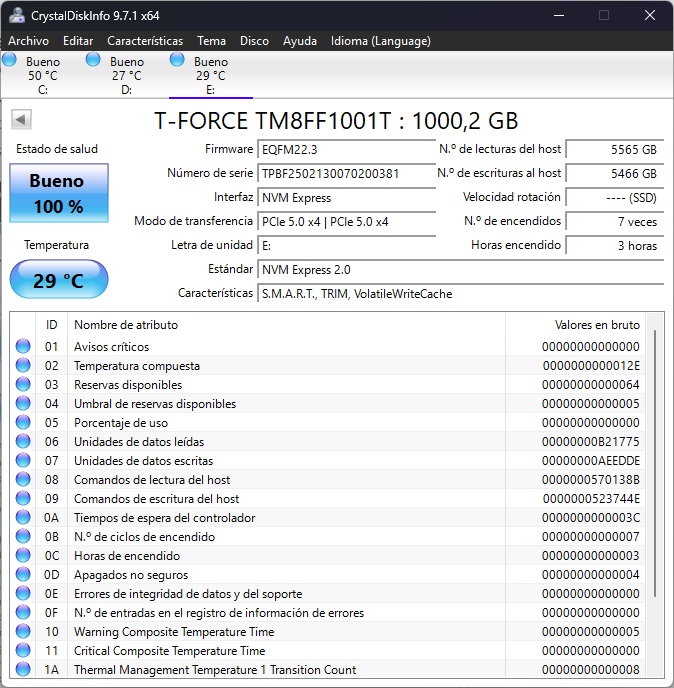Open the Características menu
The width and height of the screenshot is (674, 688).
pos(145,41)
